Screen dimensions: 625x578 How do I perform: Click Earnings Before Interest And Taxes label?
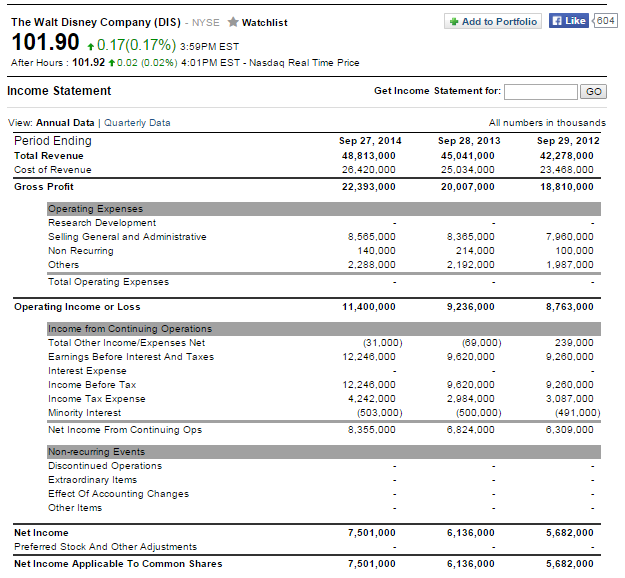pyautogui.click(x=131, y=357)
